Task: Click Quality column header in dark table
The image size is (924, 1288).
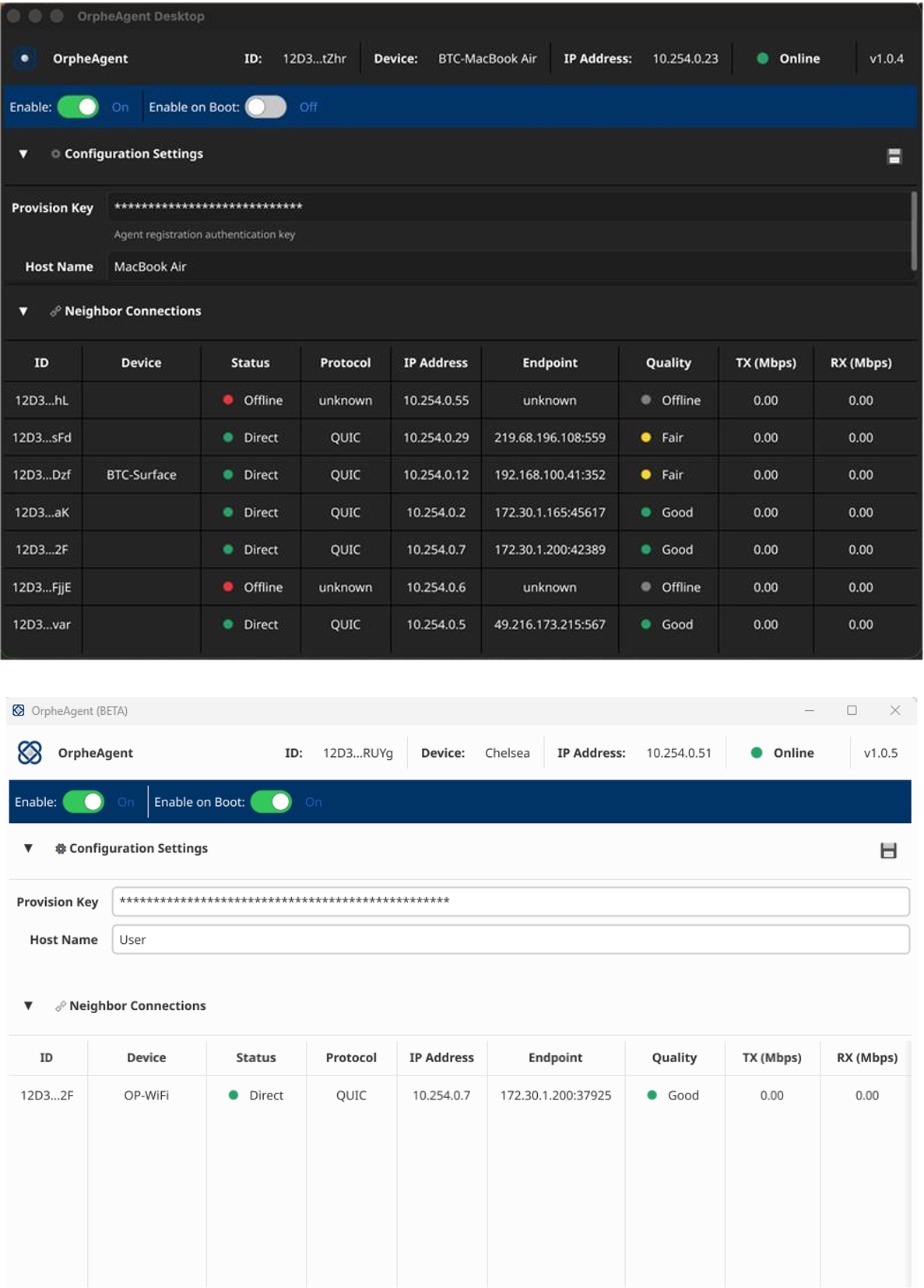Action: [x=668, y=363]
